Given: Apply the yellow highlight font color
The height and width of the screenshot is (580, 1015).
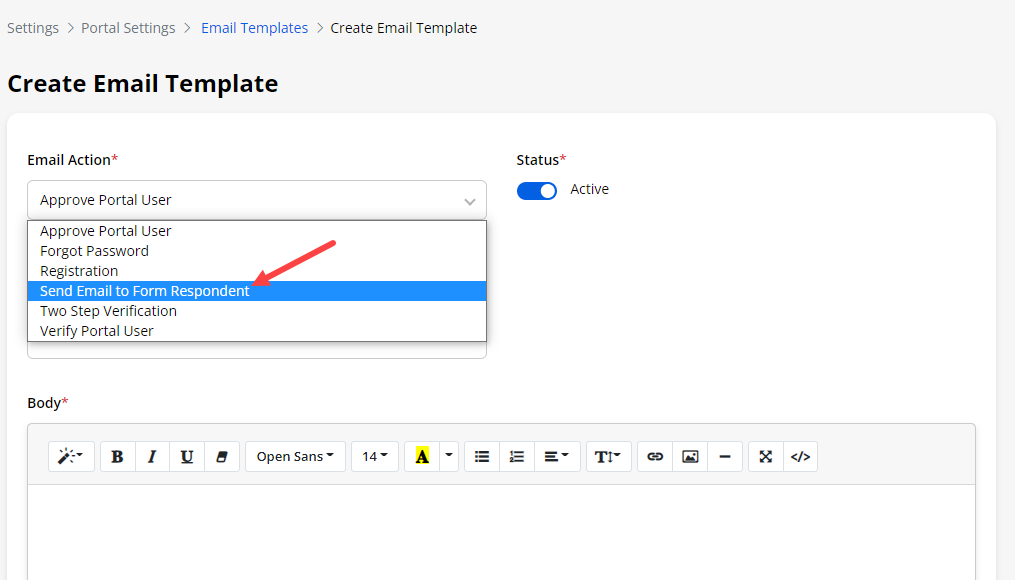Looking at the screenshot, I should (x=422, y=456).
